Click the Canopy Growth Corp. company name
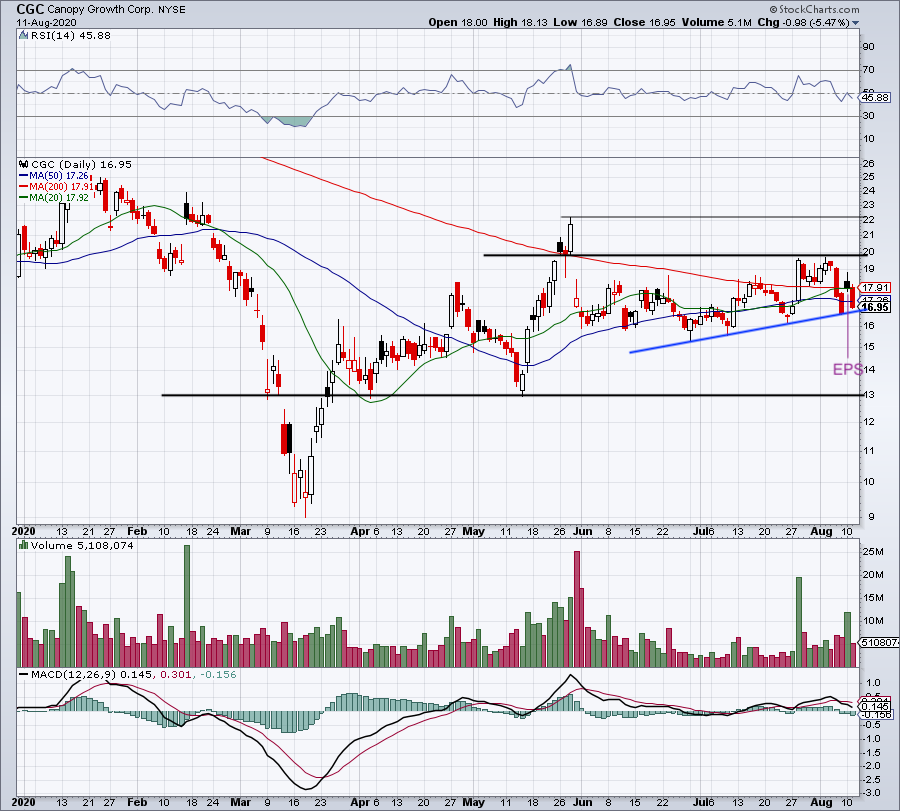The image size is (900, 811). point(101,10)
